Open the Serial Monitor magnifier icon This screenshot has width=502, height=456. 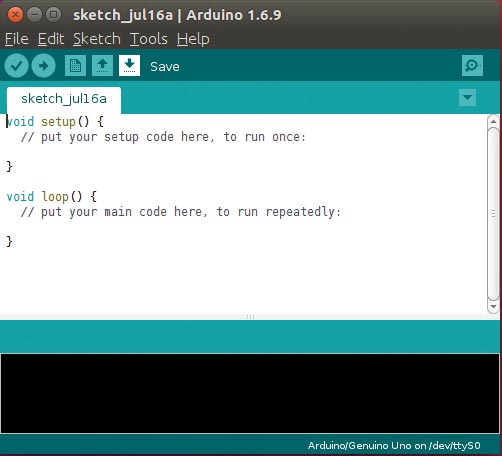click(x=472, y=65)
